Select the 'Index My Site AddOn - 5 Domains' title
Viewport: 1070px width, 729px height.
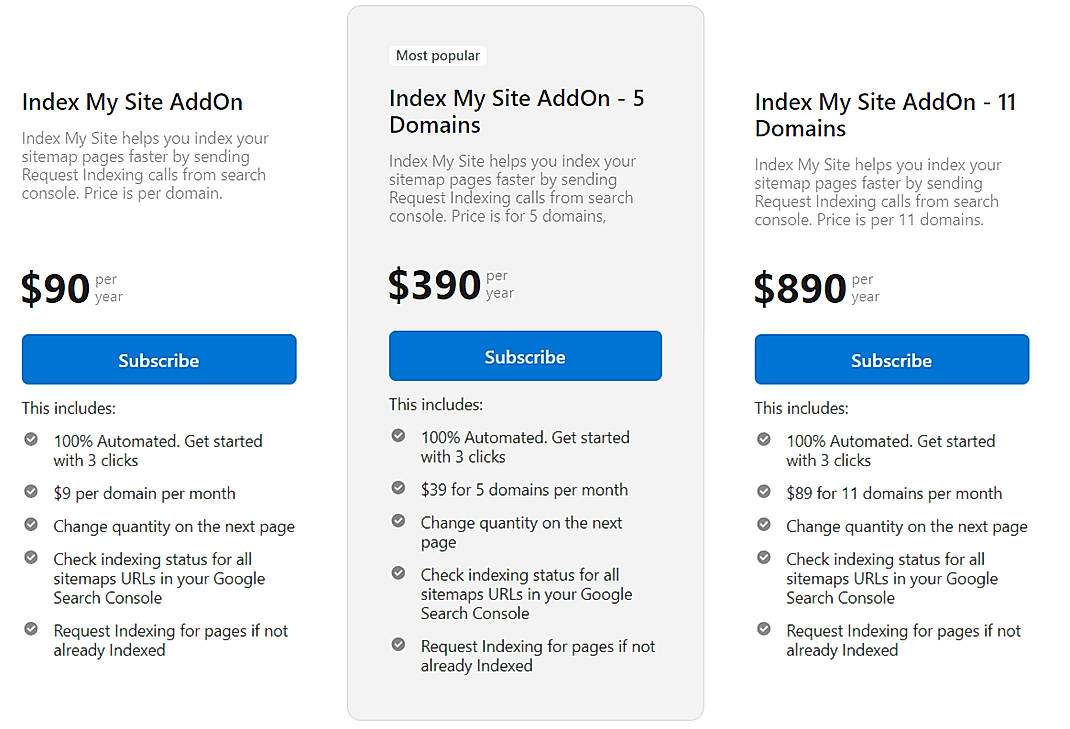click(x=516, y=111)
